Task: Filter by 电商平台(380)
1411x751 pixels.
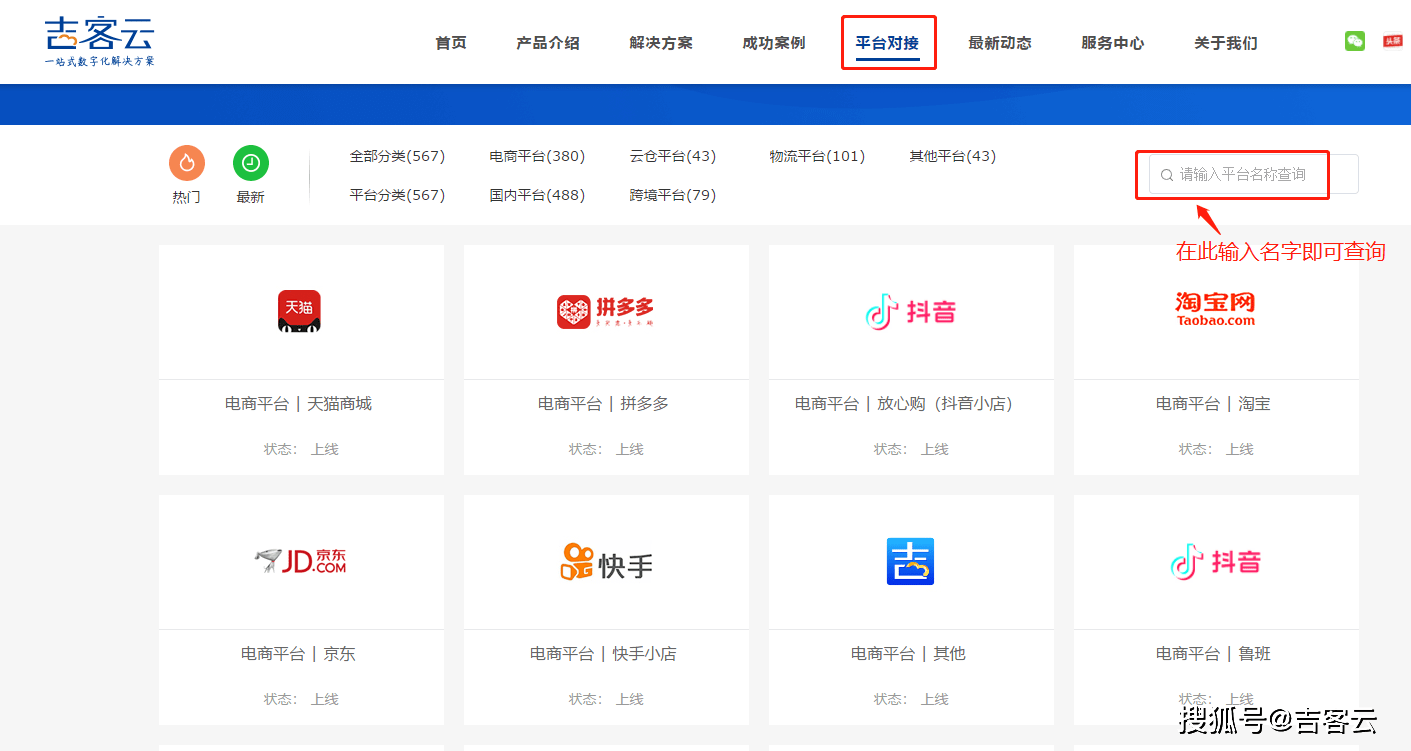Action: tap(537, 156)
